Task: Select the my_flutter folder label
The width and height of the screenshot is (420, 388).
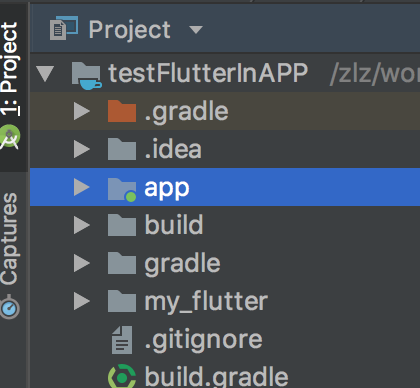Action: 206,302
